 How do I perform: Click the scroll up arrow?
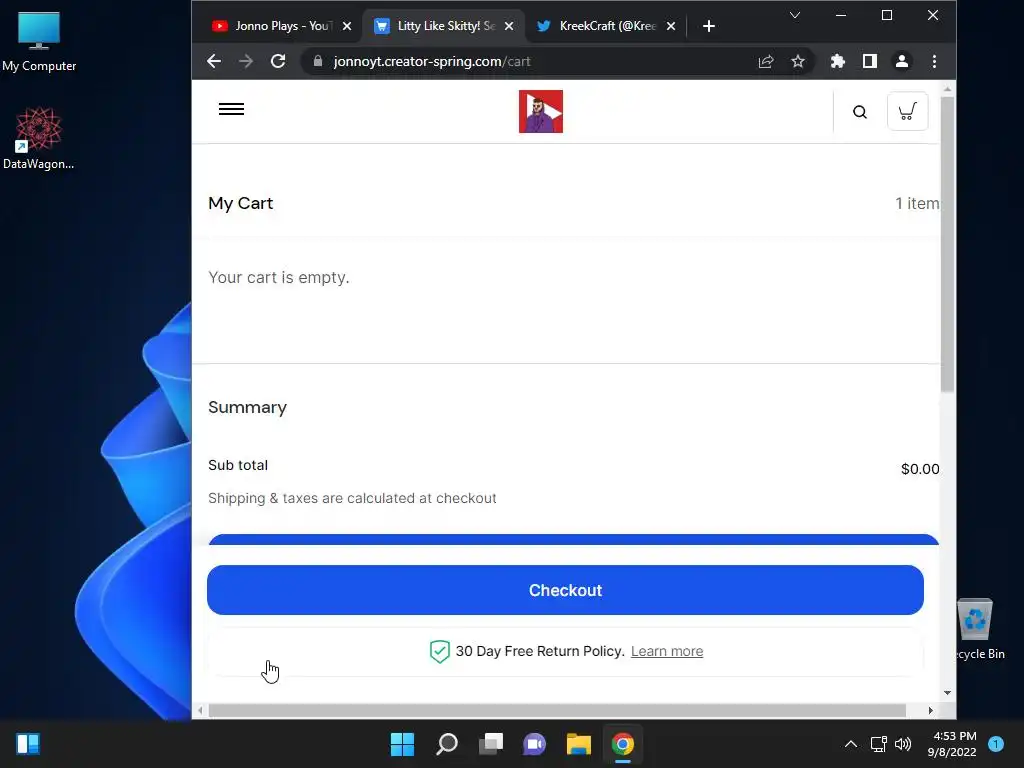coord(948,88)
